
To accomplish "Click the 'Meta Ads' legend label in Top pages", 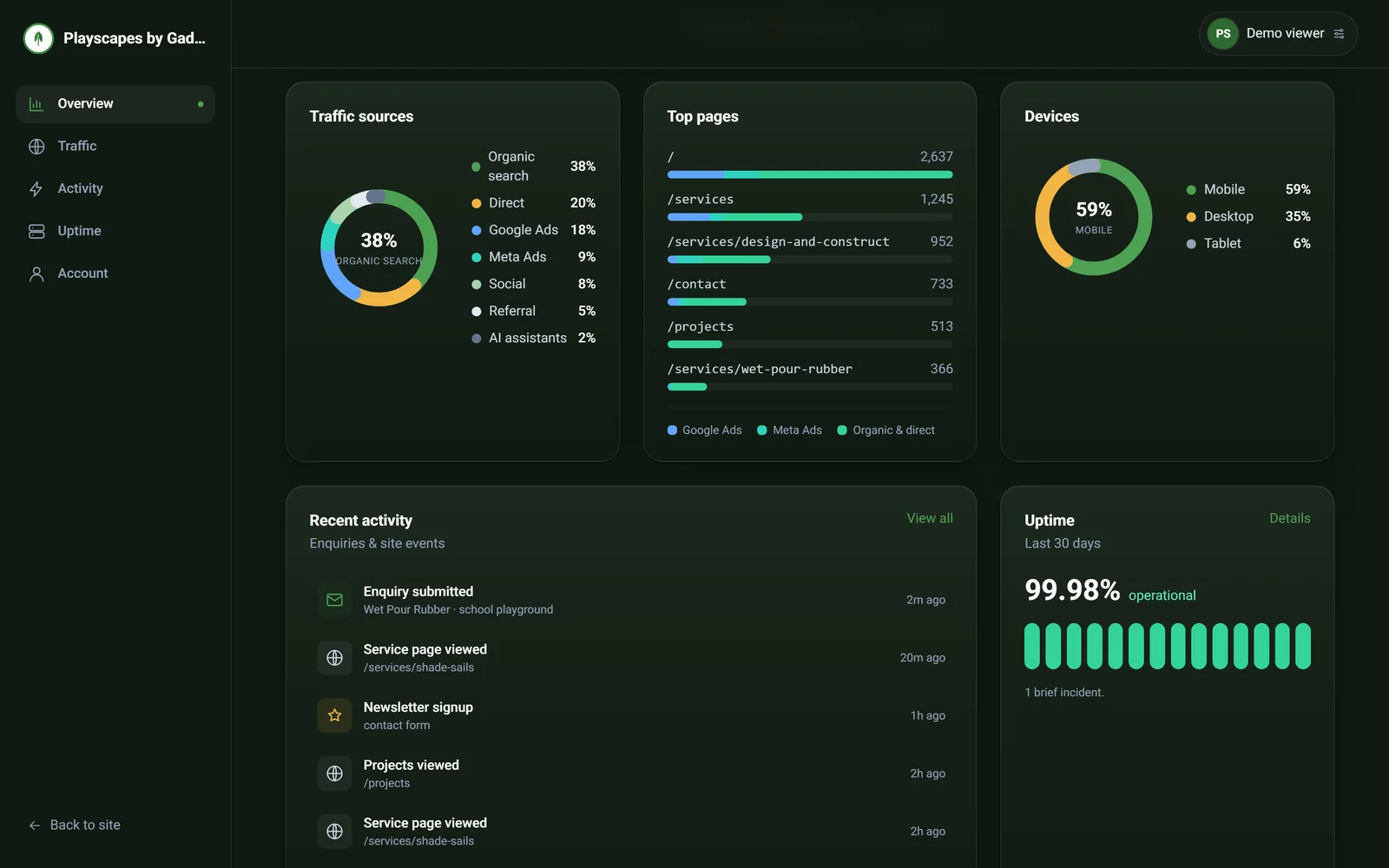I will click(797, 431).
